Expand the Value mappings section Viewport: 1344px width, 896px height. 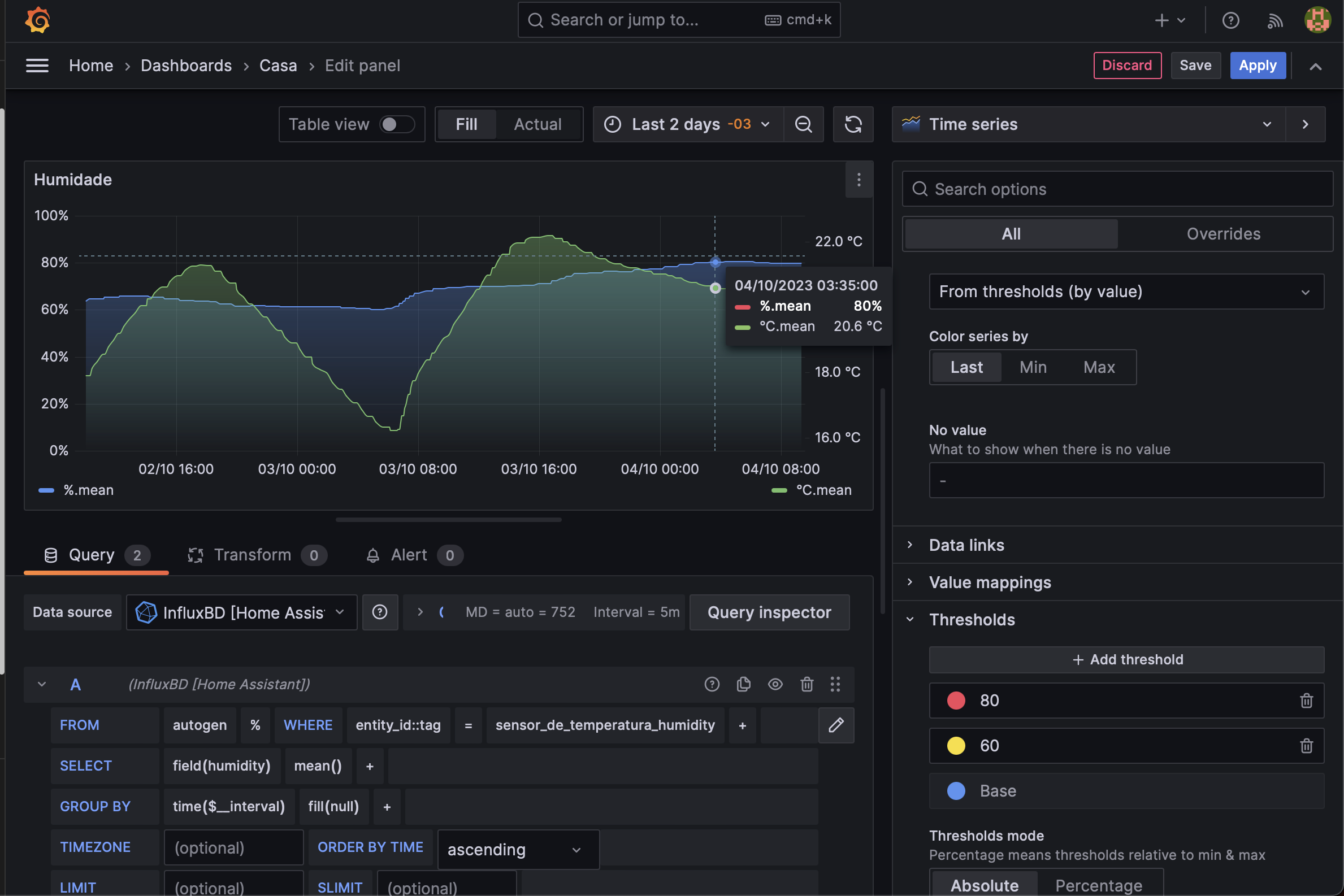[990, 582]
